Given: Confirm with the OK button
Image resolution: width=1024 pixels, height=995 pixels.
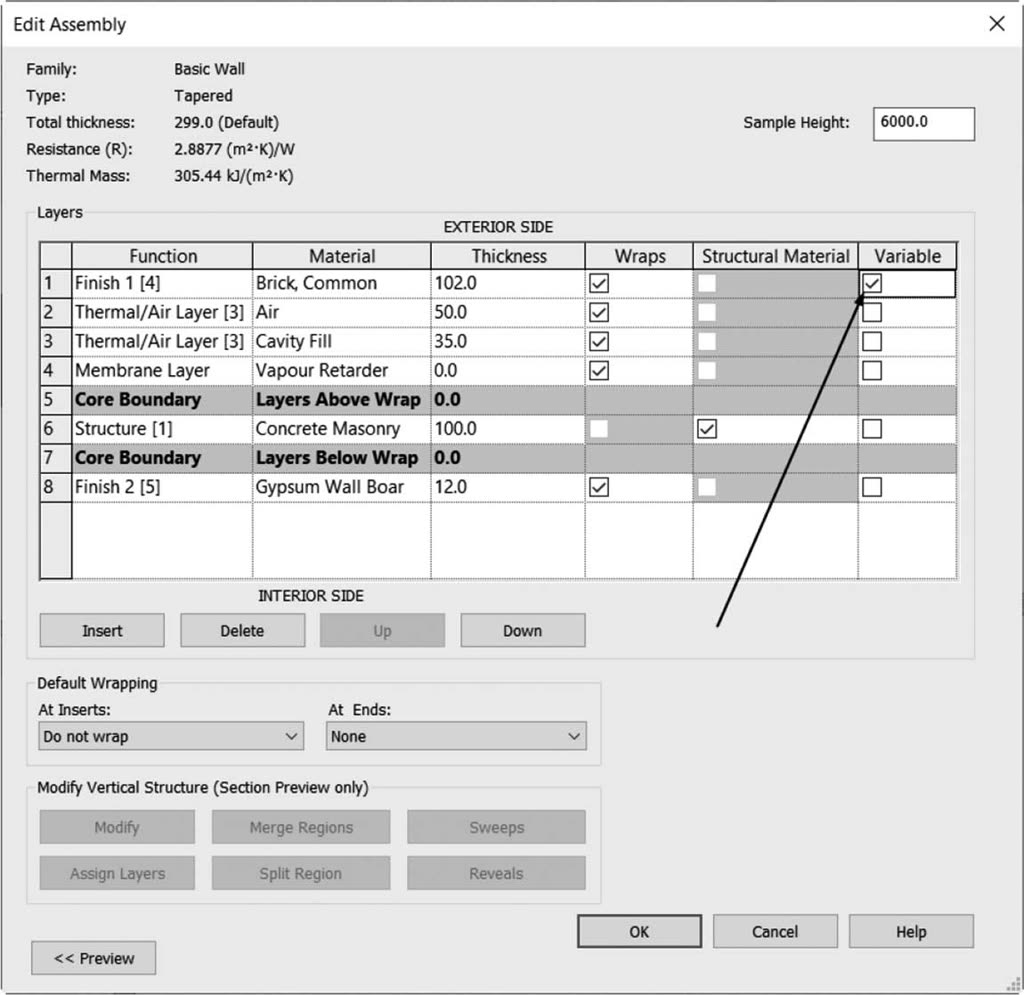Looking at the screenshot, I should (x=639, y=932).
